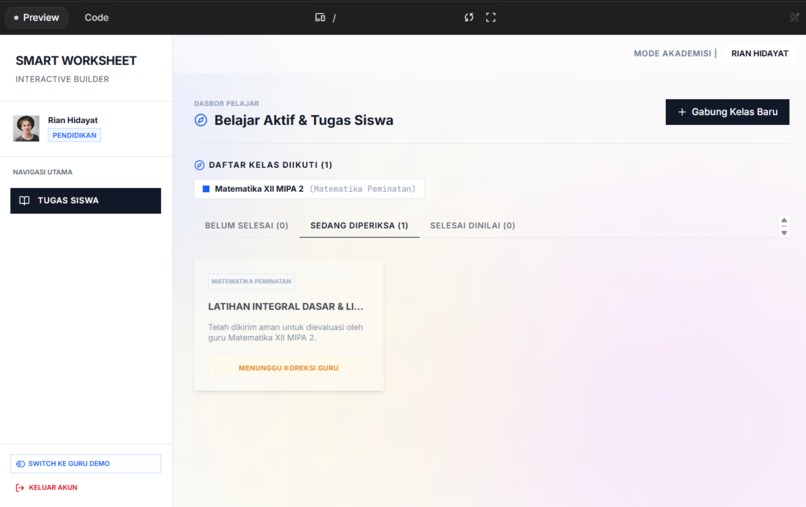Click SMART WORKSHEET title
Viewport: 806px width, 507px height.
pyautogui.click(x=76, y=61)
